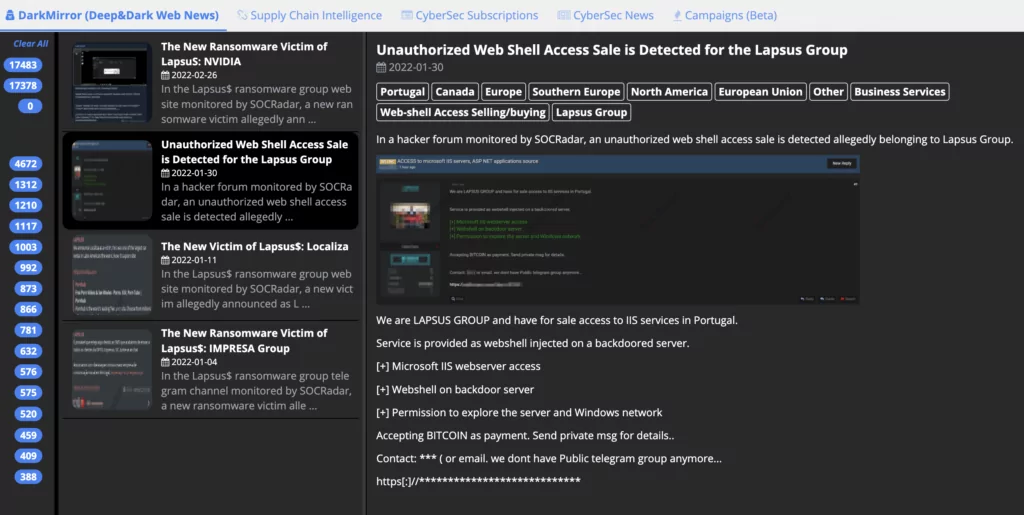This screenshot has width=1024, height=515.
Task: Click thumbnail of the IMPRESA Group article
Action: pyautogui.click(x=112, y=369)
